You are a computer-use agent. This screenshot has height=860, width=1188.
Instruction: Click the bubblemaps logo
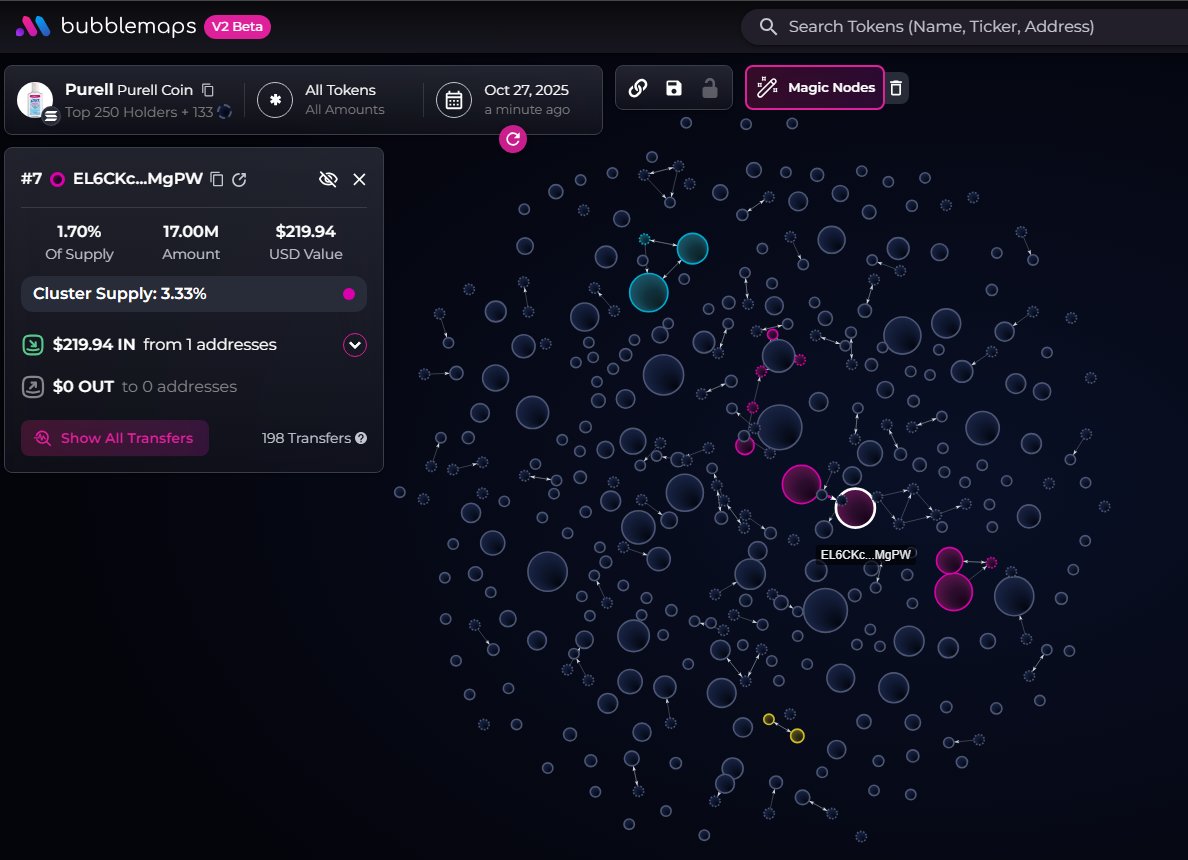tap(105, 27)
